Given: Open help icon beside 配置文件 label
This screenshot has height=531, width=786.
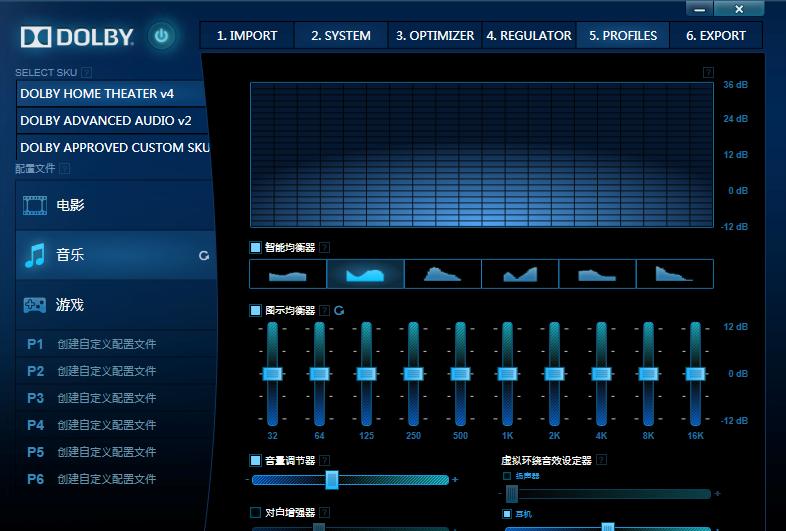Looking at the screenshot, I should click(65, 168).
